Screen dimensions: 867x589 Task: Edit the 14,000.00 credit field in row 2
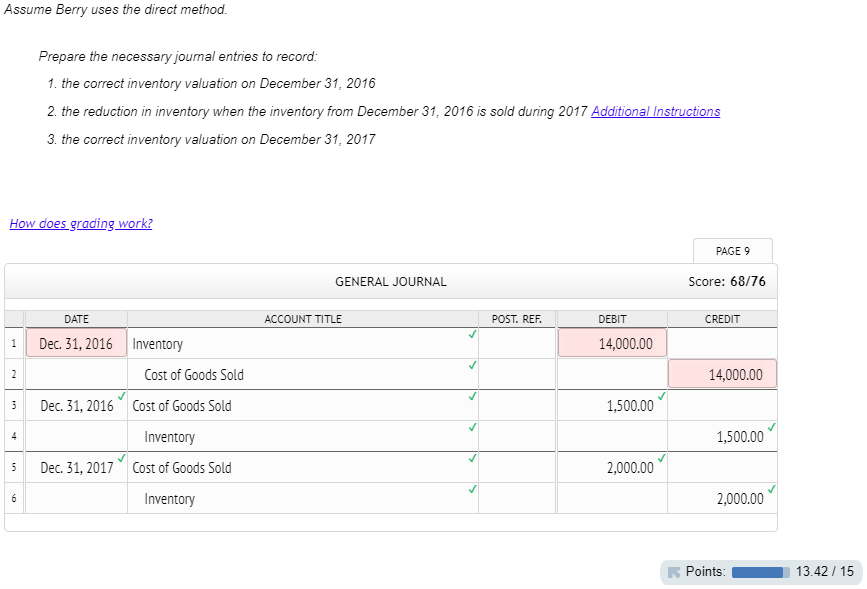722,374
